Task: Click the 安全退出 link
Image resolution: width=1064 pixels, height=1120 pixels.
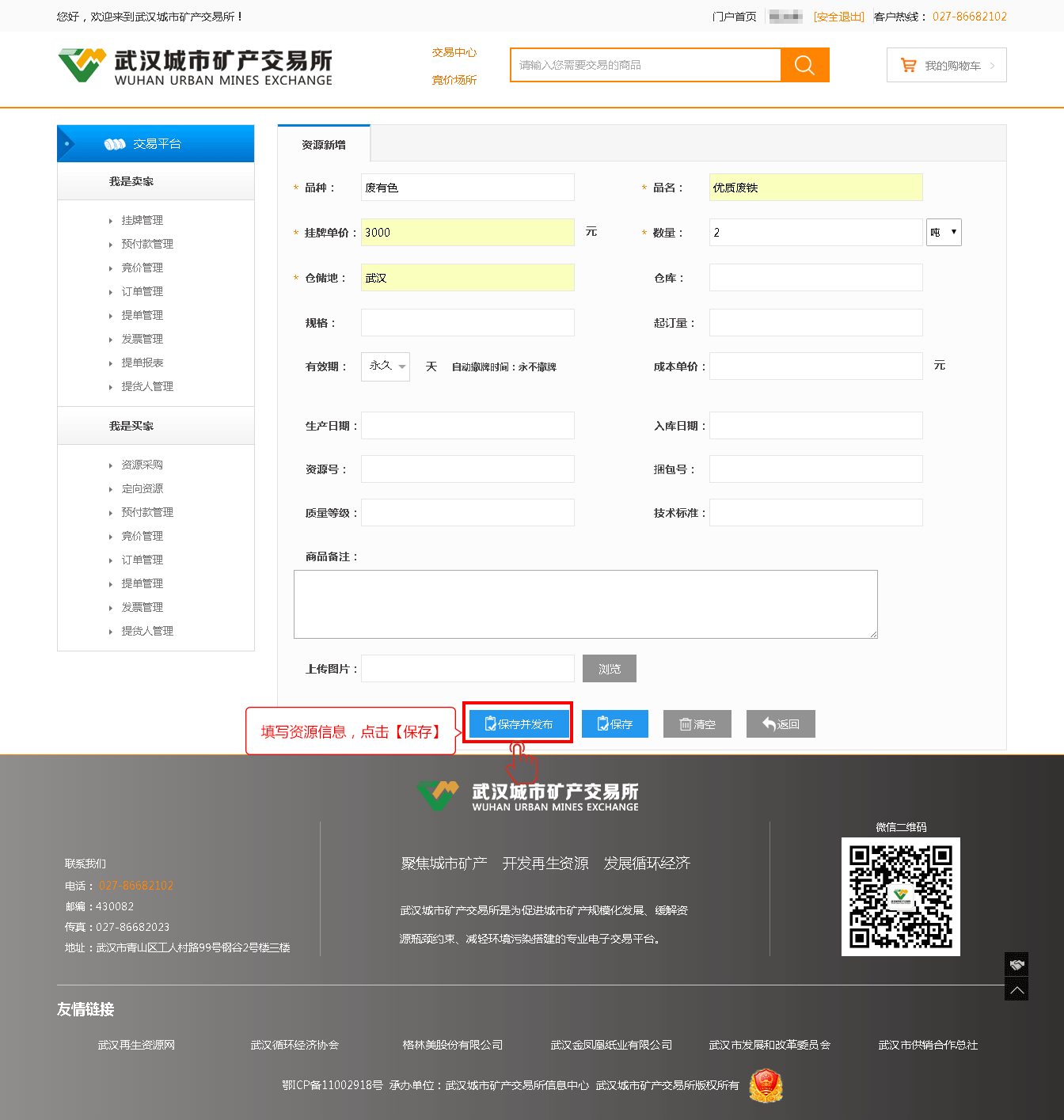Action: 839,17
